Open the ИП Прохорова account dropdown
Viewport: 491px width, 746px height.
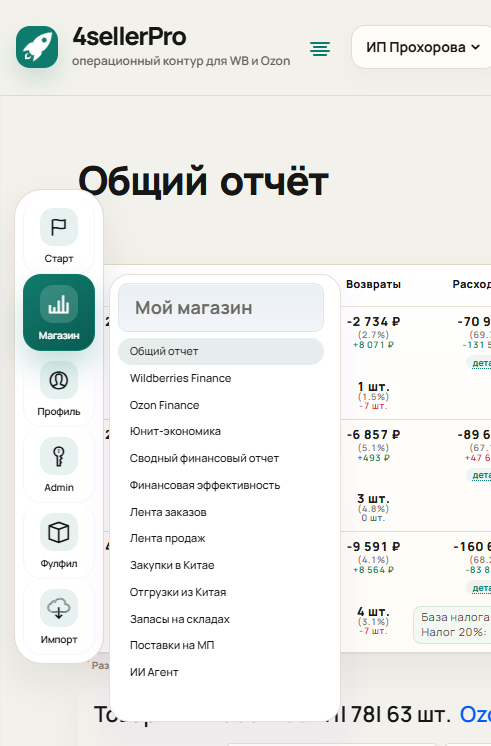422,47
